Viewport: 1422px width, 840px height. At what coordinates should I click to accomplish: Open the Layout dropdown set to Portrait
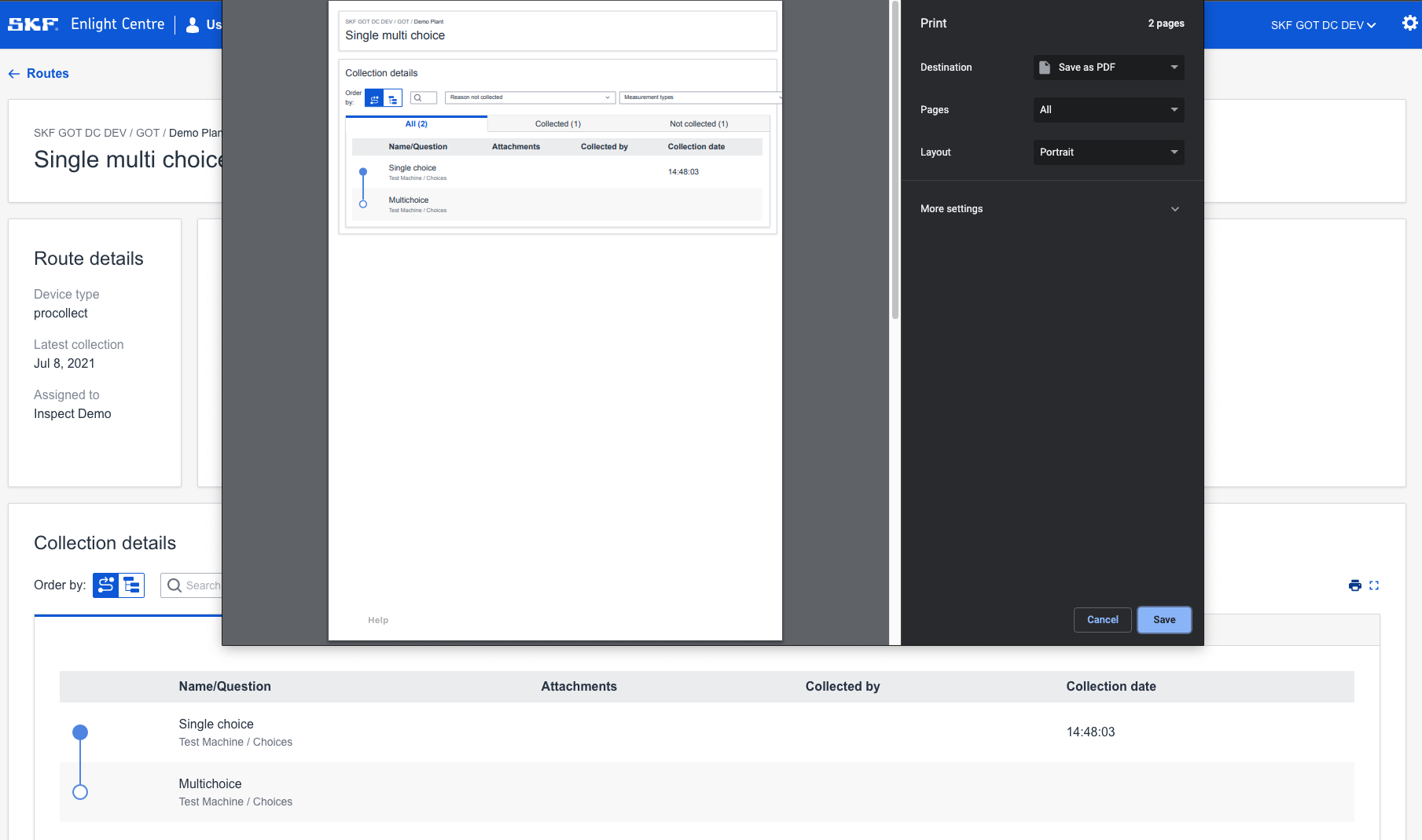point(1108,152)
